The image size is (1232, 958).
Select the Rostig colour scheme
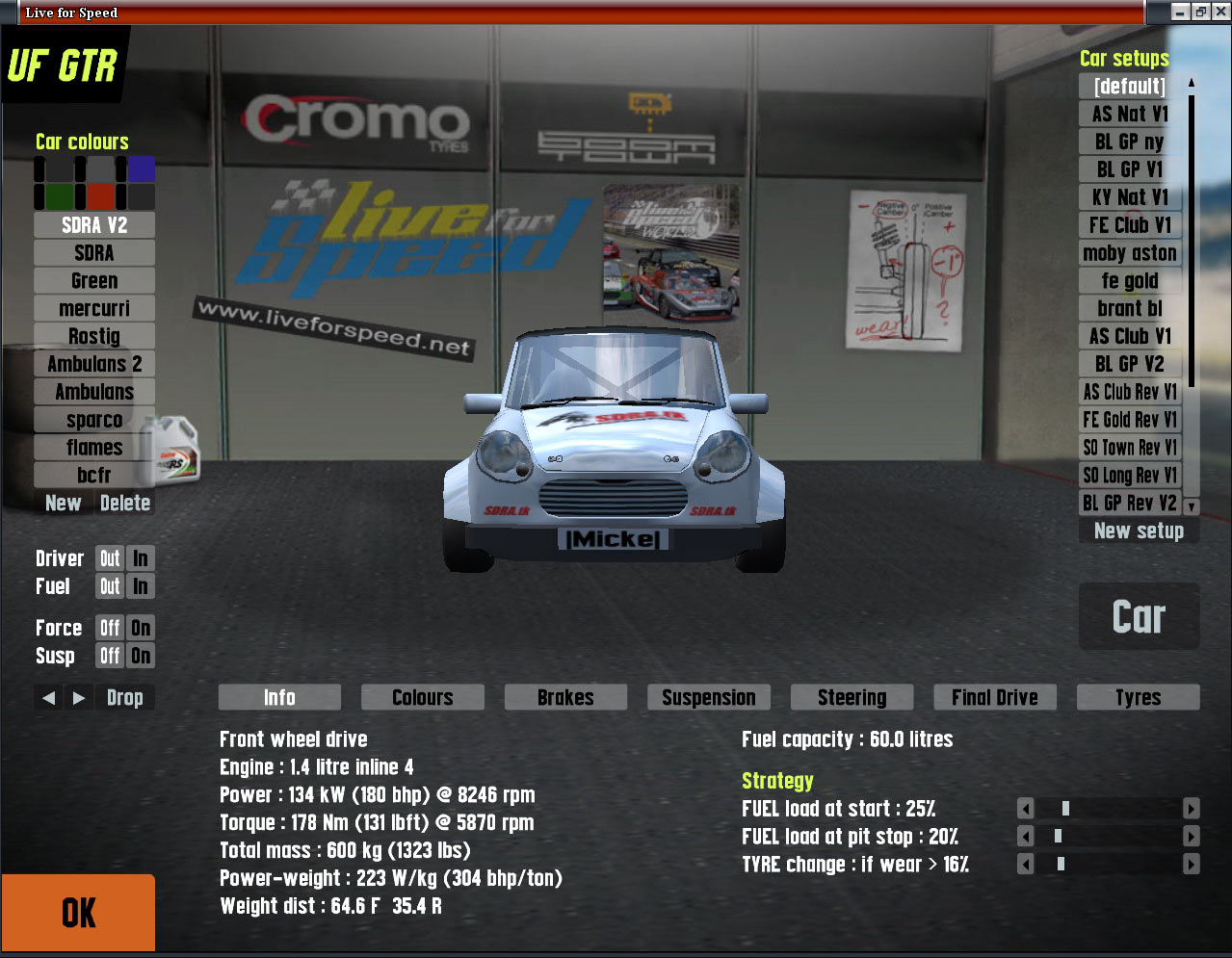click(x=94, y=337)
